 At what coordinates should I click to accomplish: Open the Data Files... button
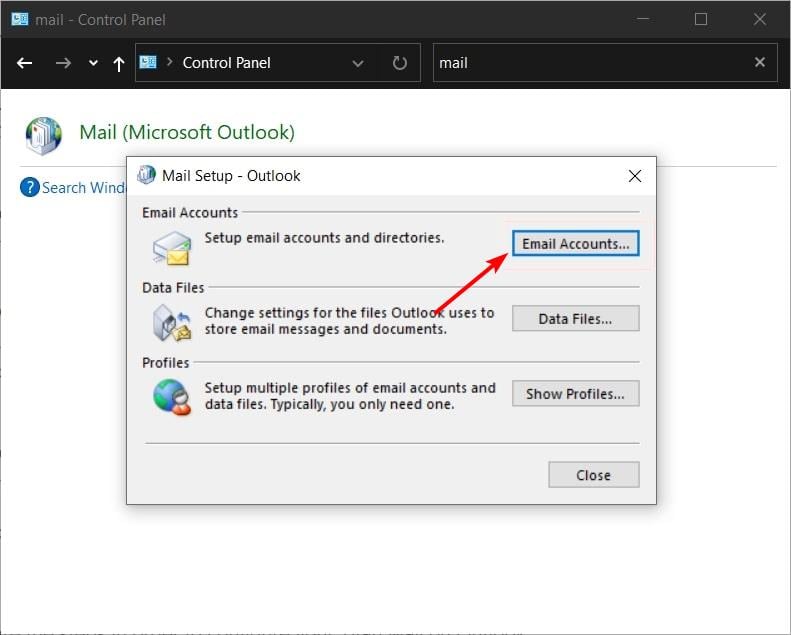(576, 319)
